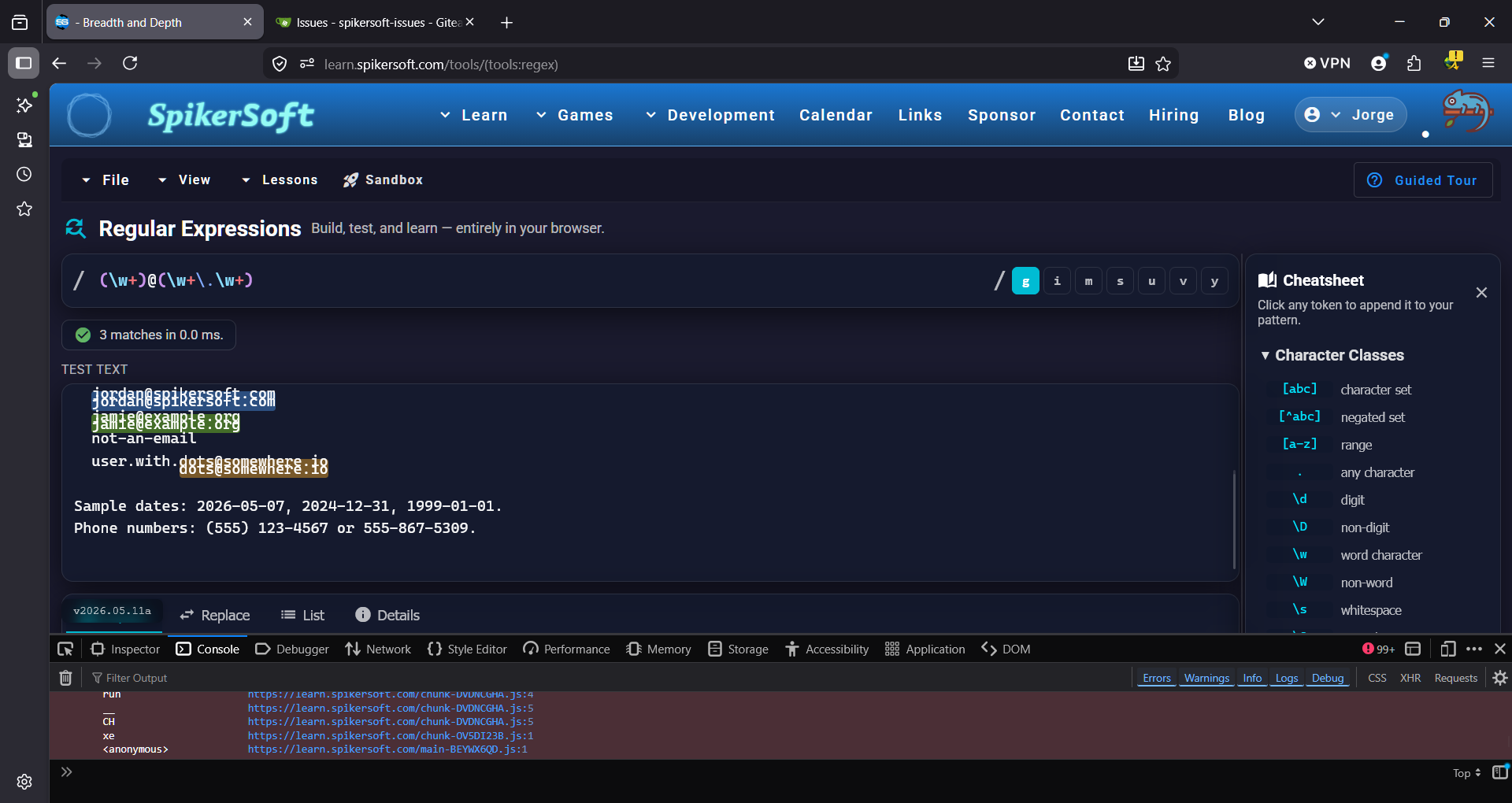Click the test text area scrollbar
This screenshot has height=803, width=1512.
click(1233, 520)
